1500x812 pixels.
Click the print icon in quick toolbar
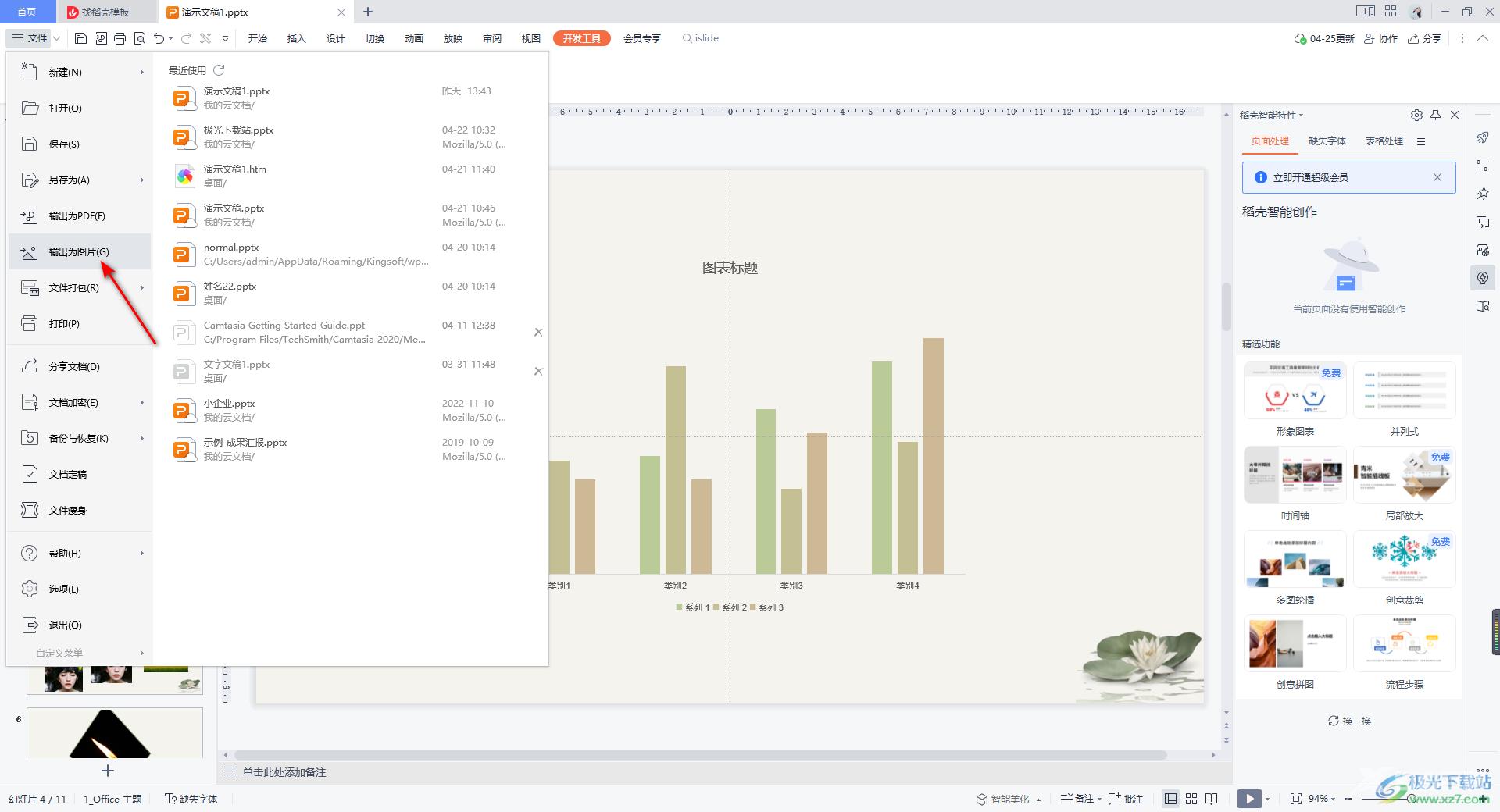(x=120, y=38)
